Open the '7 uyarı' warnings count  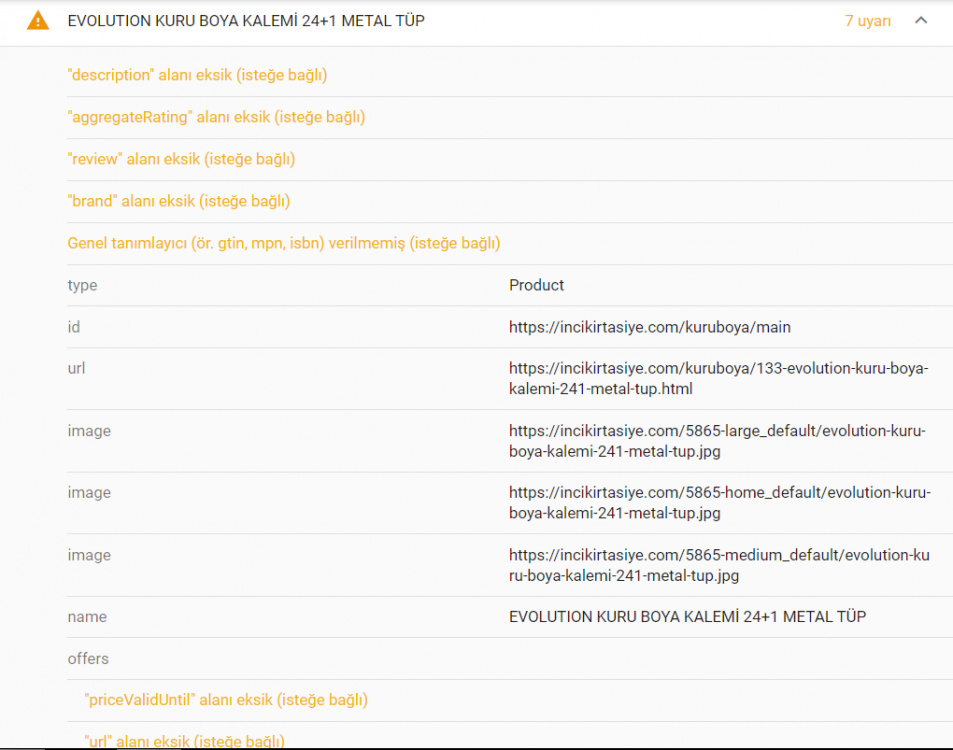click(867, 21)
